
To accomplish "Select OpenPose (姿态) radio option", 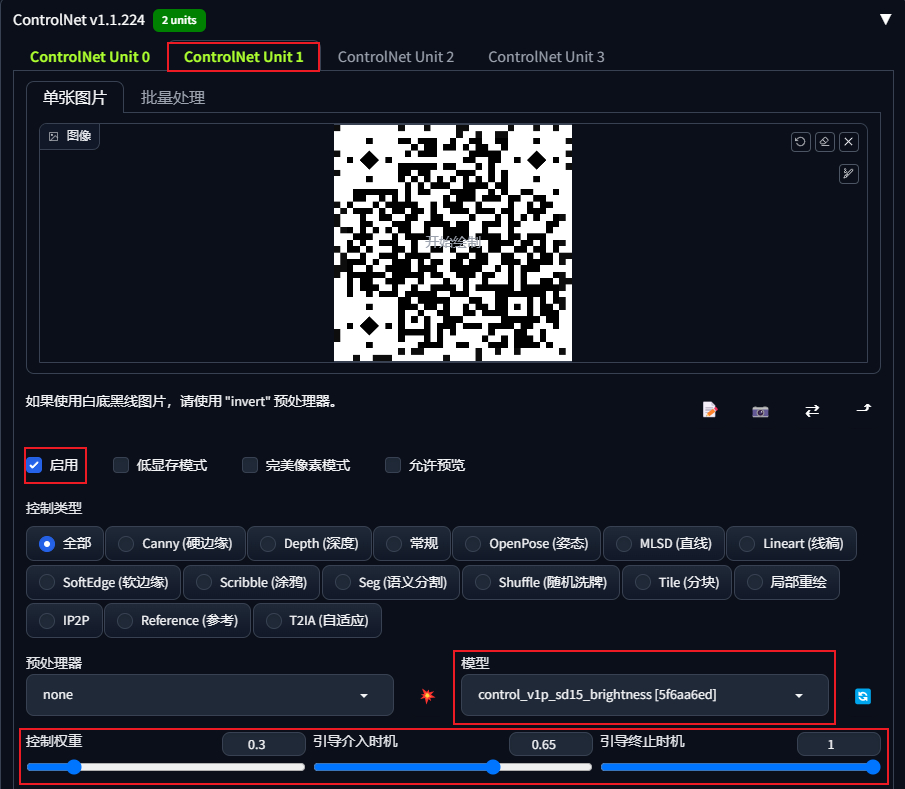I will pyautogui.click(x=526, y=544).
